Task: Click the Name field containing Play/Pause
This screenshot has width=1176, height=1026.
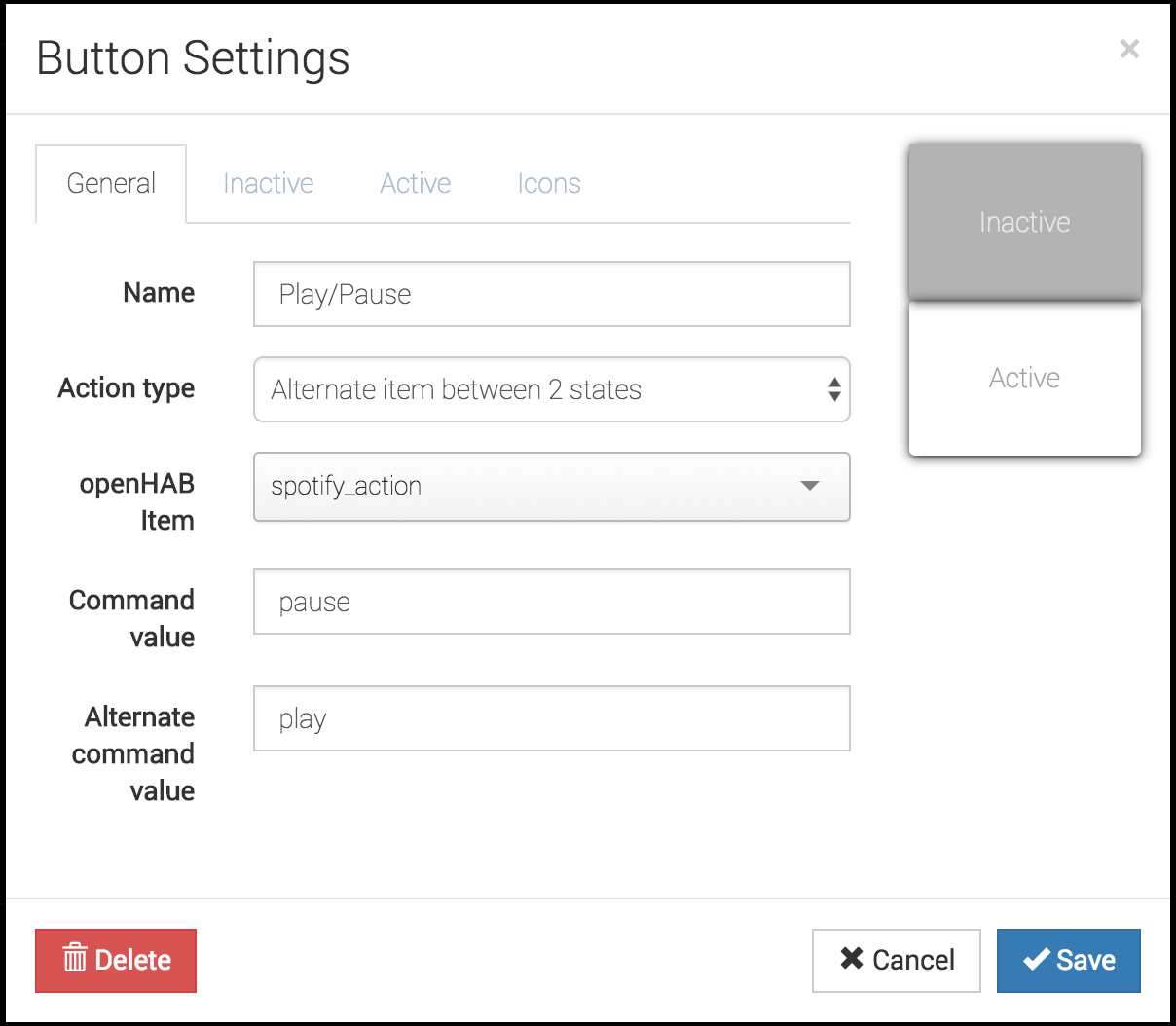Action: point(551,294)
